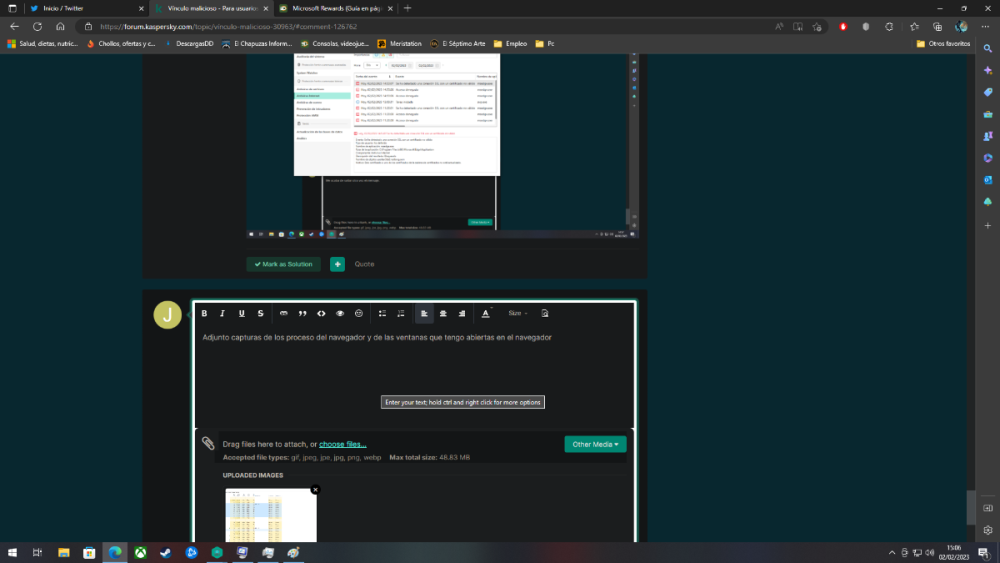Toggle strikethrough formatting in the editor
The width and height of the screenshot is (1000, 563).
[261, 313]
